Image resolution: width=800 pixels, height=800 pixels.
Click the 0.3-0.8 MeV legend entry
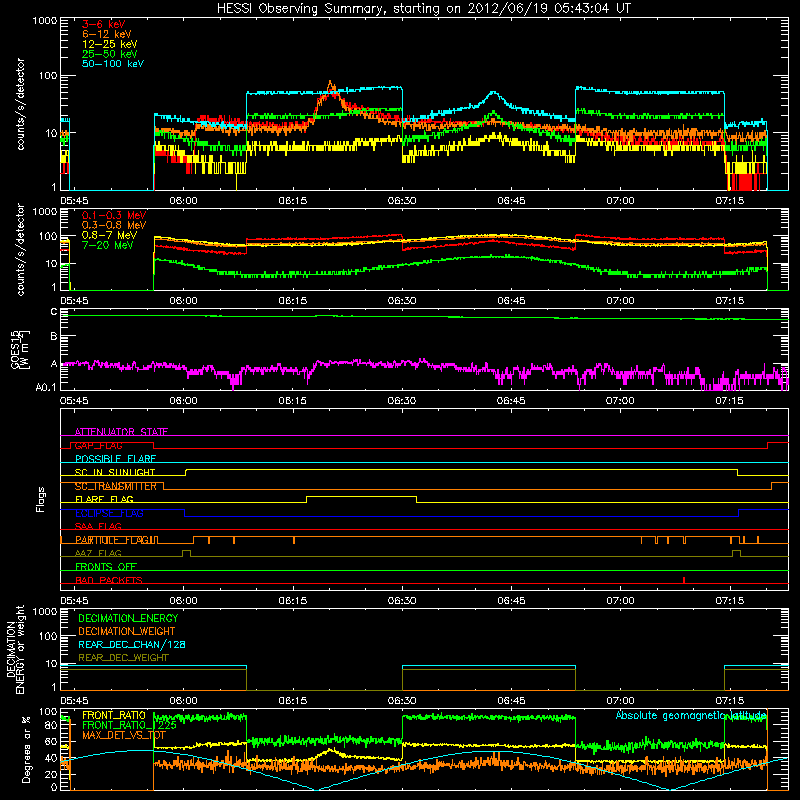point(114,225)
